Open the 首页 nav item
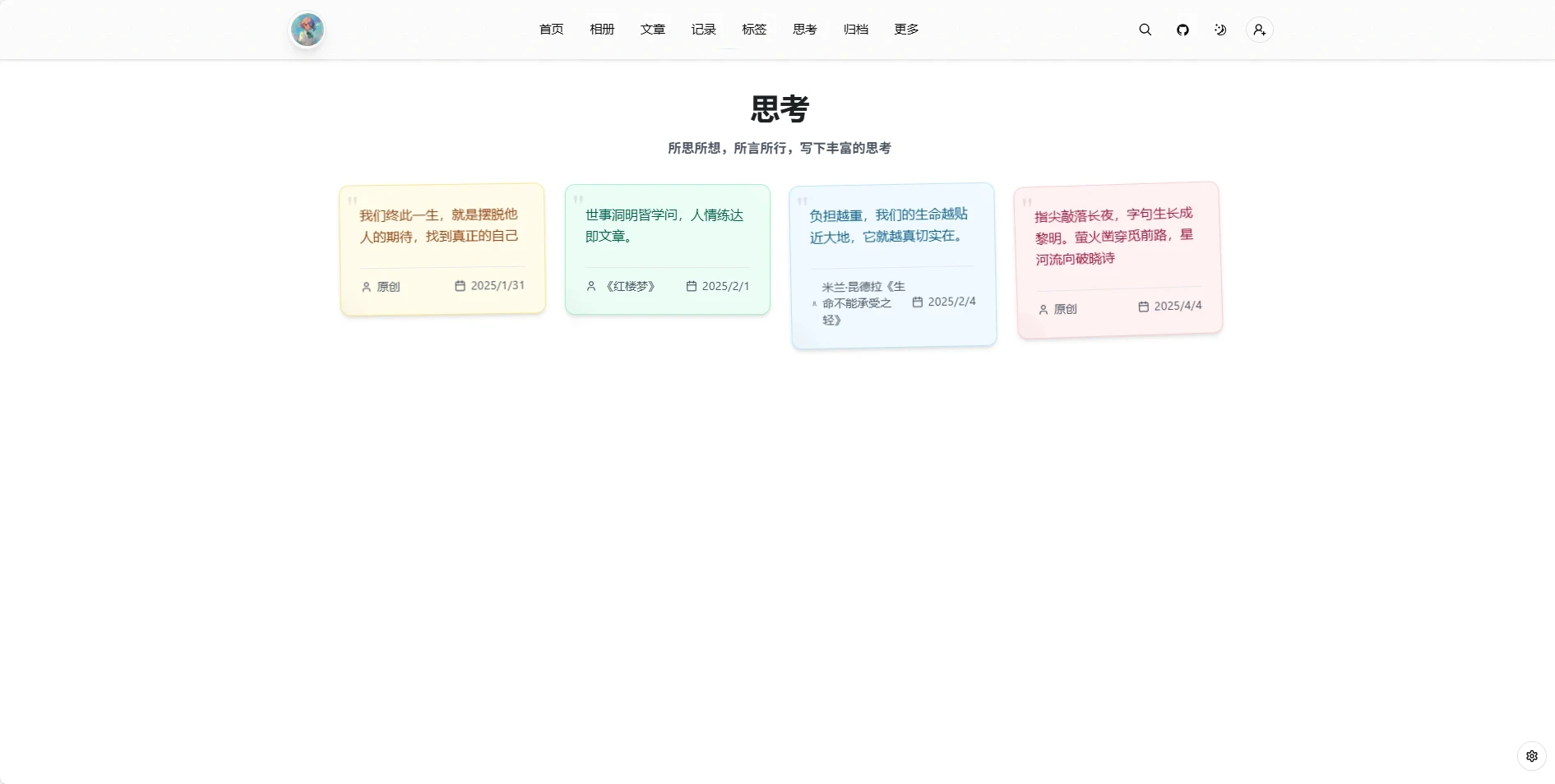 point(551,30)
